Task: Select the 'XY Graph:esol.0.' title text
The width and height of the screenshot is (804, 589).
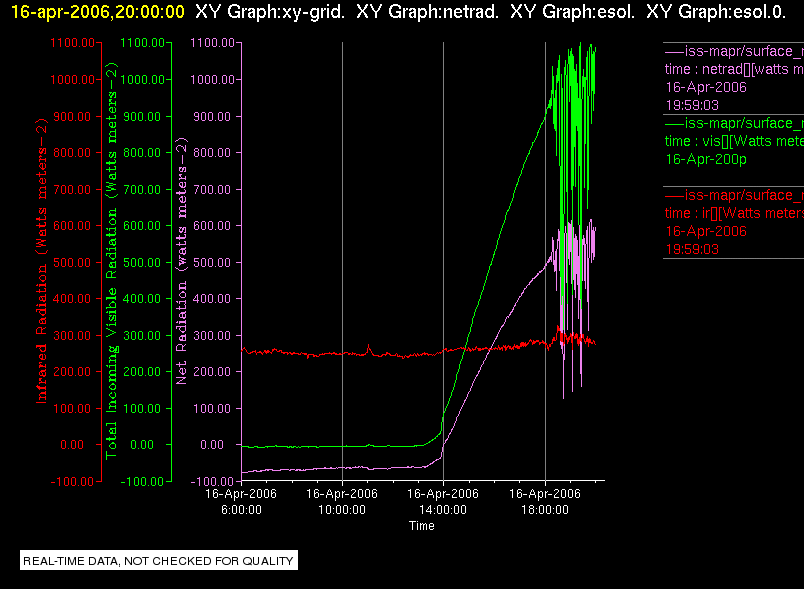Action: [716, 12]
